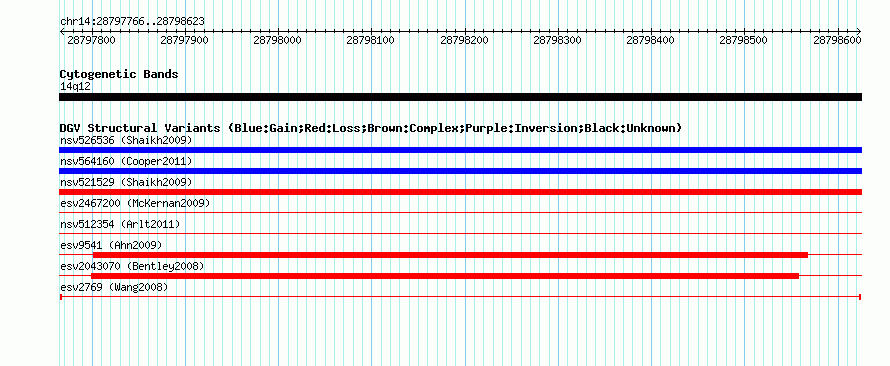890x366 pixels.
Task: Click ruler position 28798300
Action: [x=557, y=40]
